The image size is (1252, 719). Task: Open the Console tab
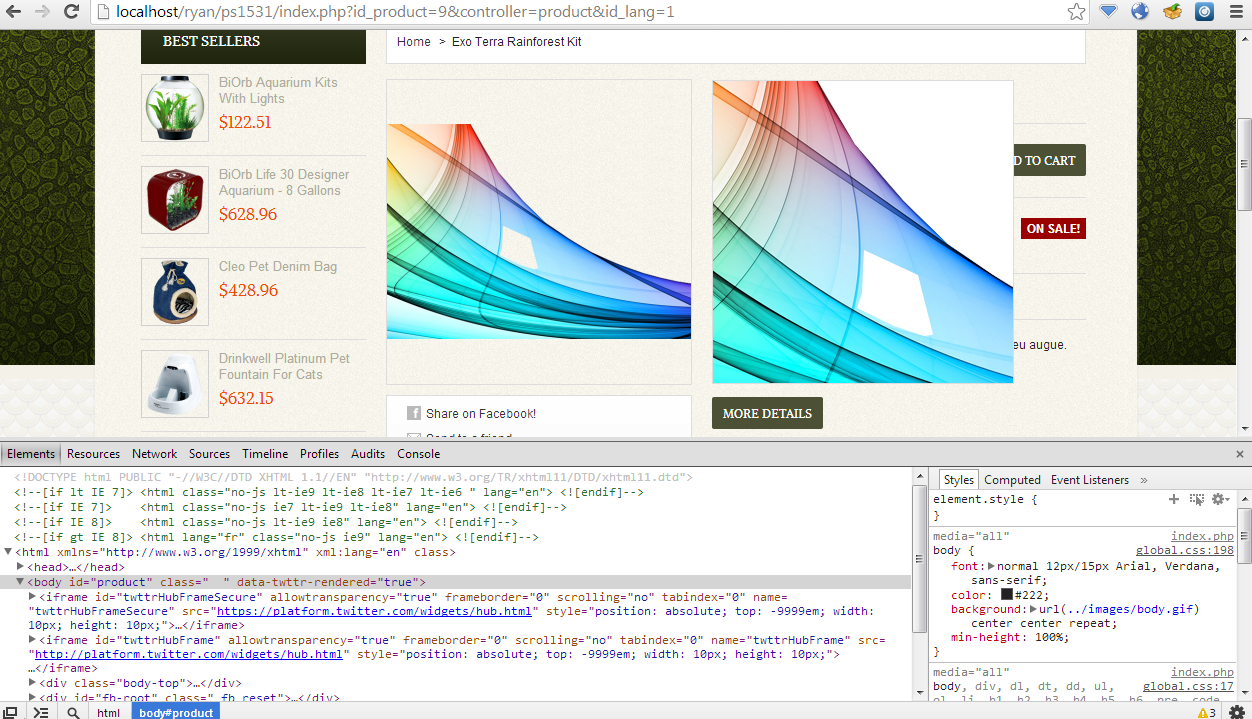tap(418, 453)
